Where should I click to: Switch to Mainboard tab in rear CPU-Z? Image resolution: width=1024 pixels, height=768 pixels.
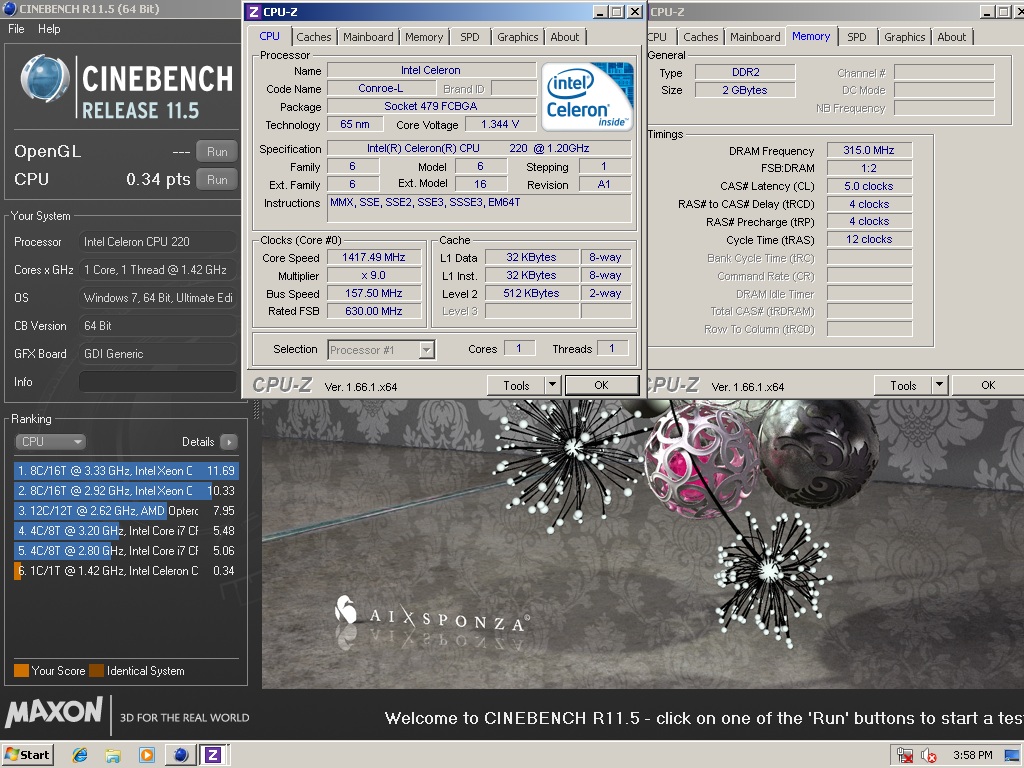(755, 37)
